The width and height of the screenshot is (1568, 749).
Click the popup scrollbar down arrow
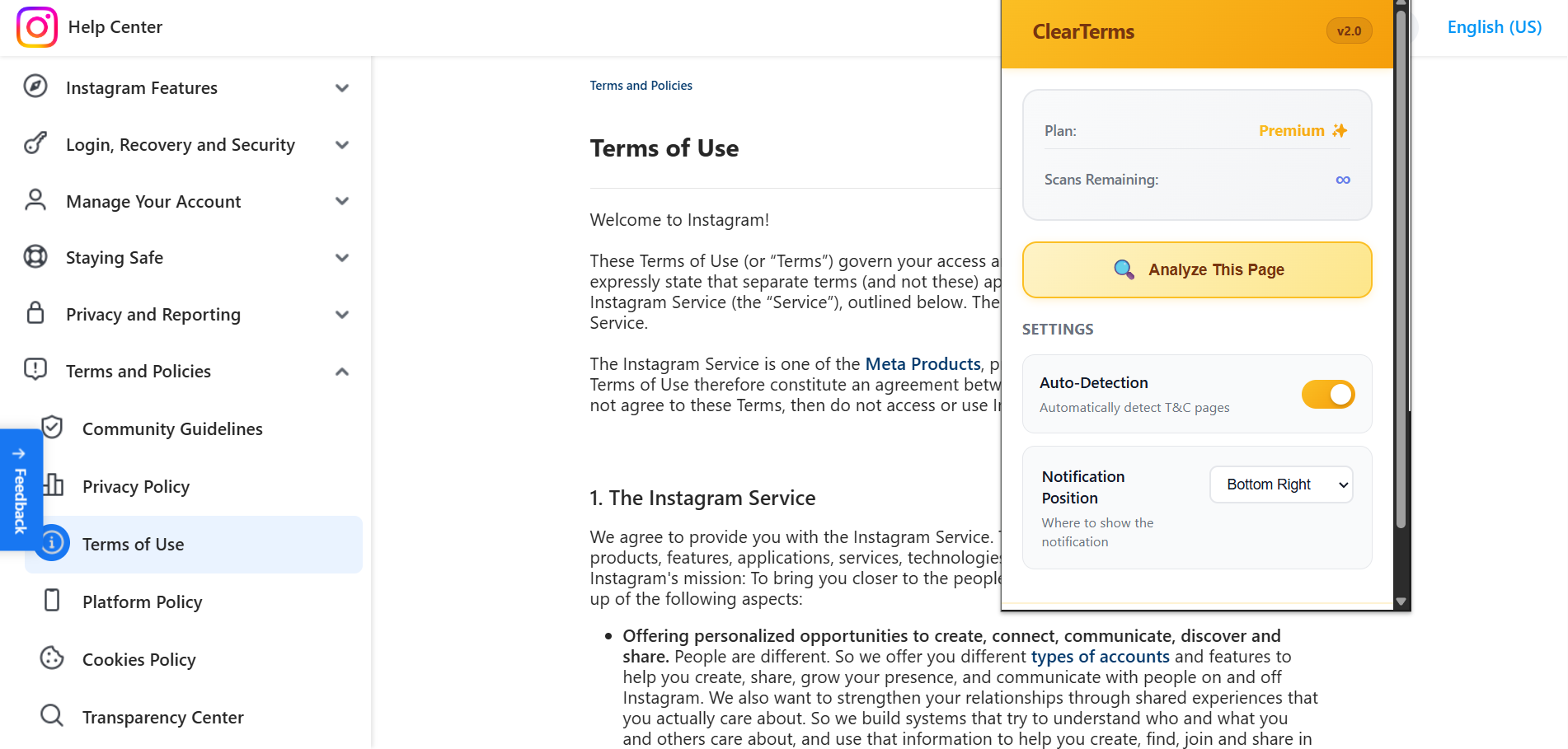point(1401,602)
